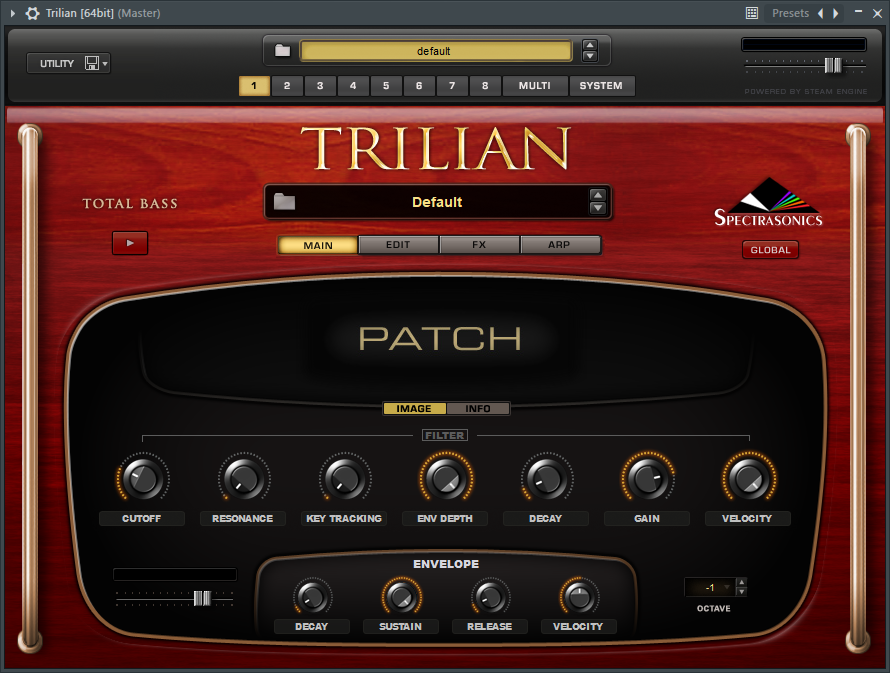Viewport: 890px width, 673px height.
Task: Switch to the ARP page
Action: [559, 245]
